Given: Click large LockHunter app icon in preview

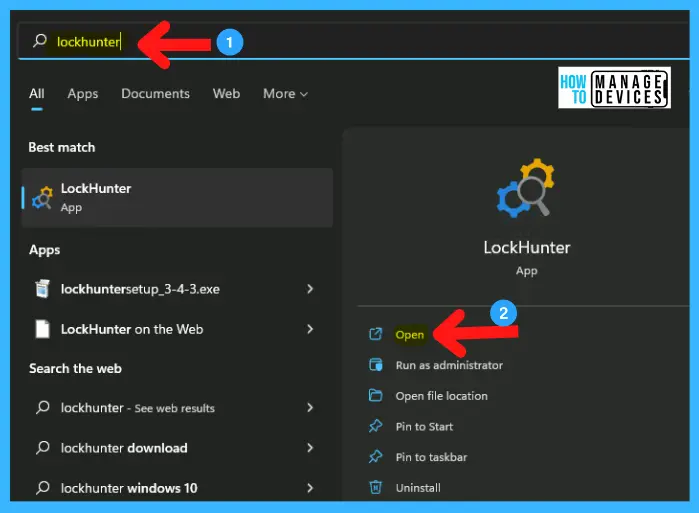Looking at the screenshot, I should [526, 187].
